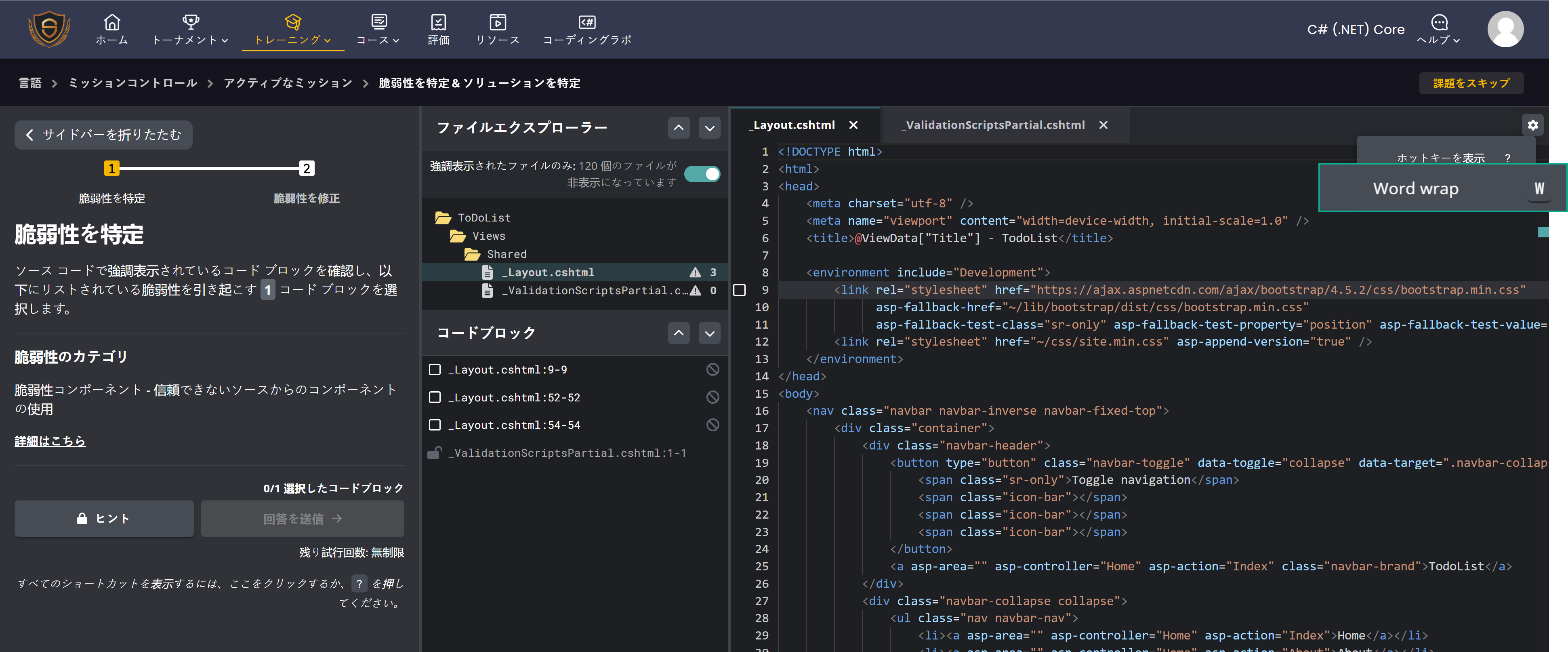Click the ヒント hint button

point(104,519)
